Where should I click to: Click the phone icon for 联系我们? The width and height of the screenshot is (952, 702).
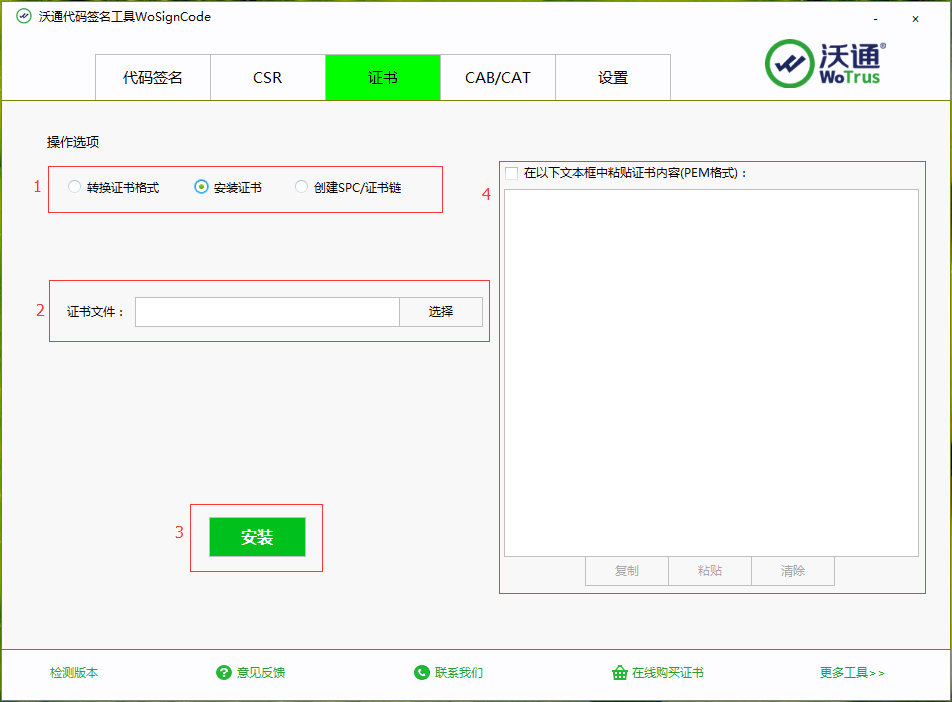421,673
